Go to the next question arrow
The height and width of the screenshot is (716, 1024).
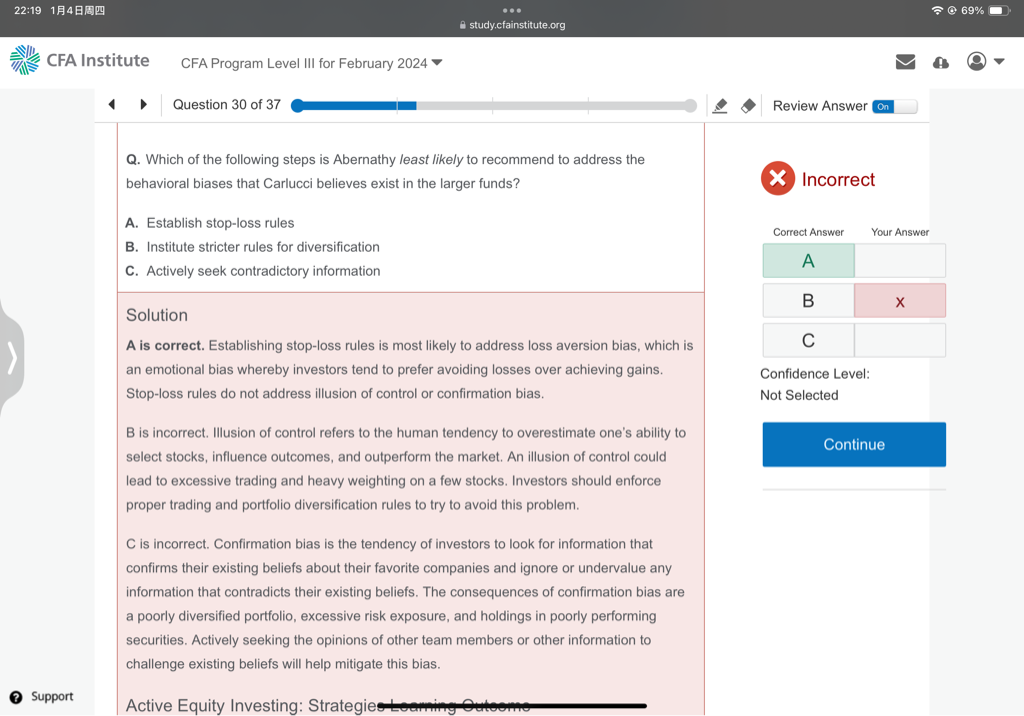[143, 105]
